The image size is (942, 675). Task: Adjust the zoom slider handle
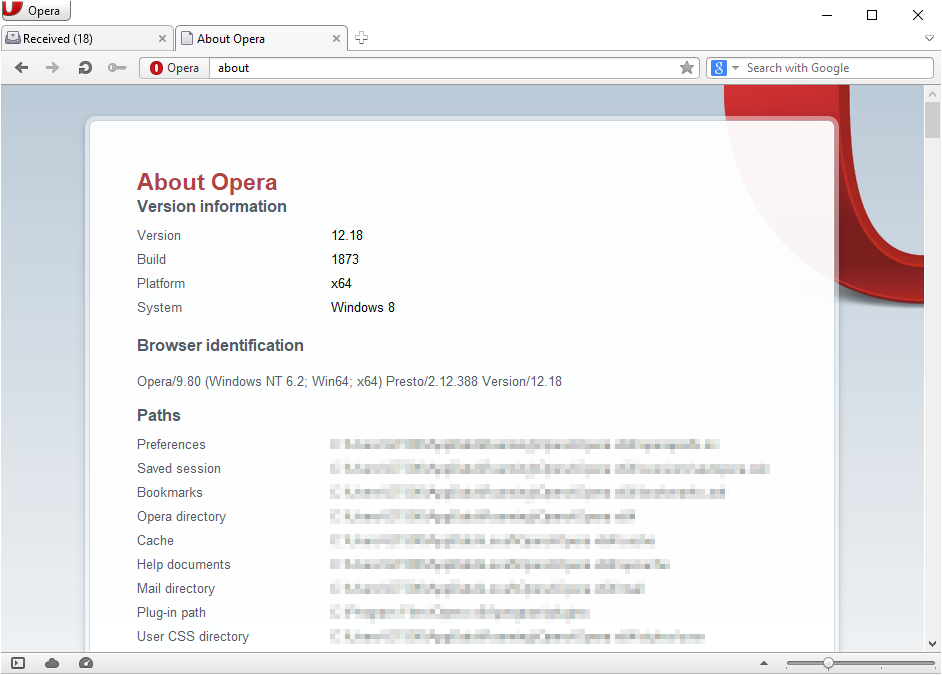pos(828,663)
